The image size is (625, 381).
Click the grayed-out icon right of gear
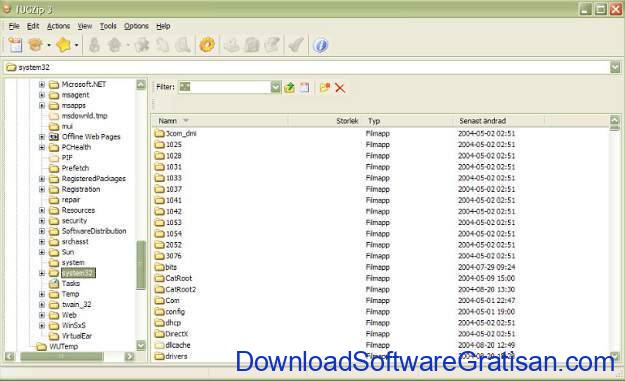pos(232,45)
